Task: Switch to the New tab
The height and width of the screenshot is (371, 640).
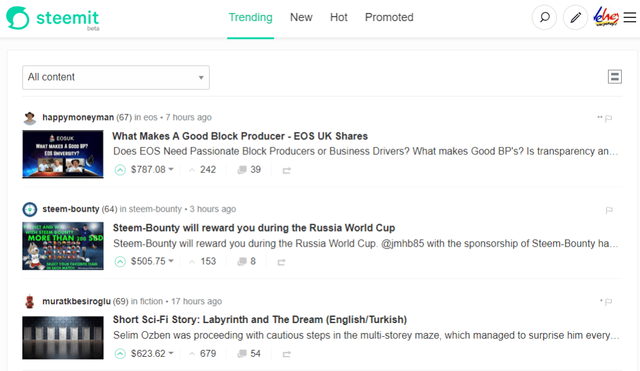Action: point(301,17)
